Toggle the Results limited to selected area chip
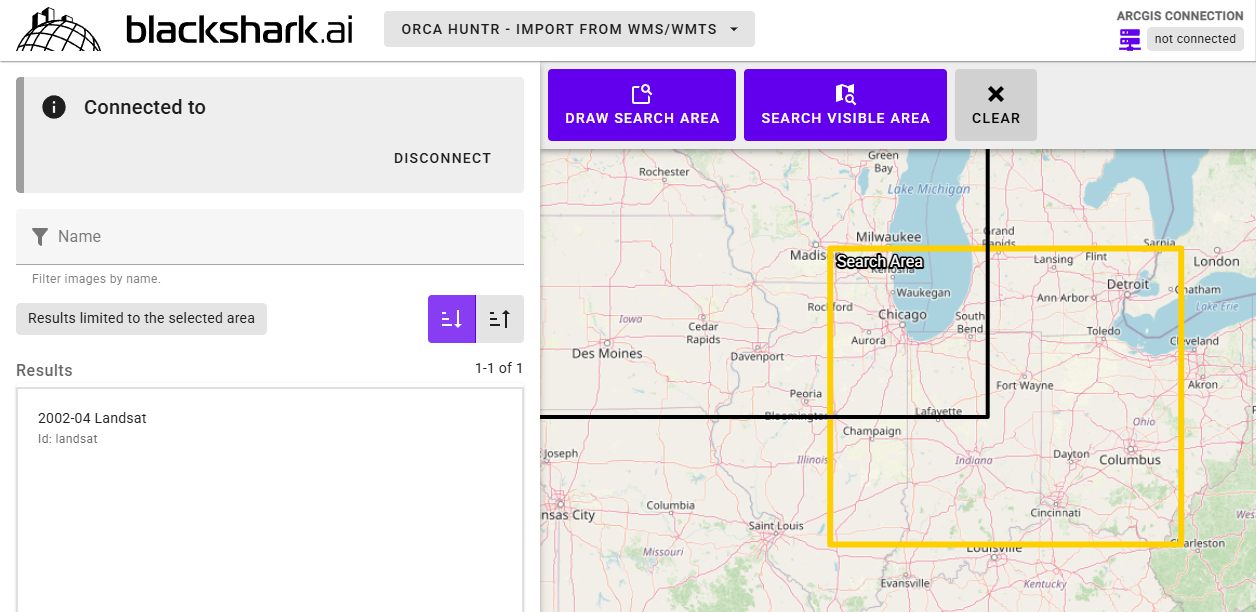The width and height of the screenshot is (1256, 612). click(141, 318)
